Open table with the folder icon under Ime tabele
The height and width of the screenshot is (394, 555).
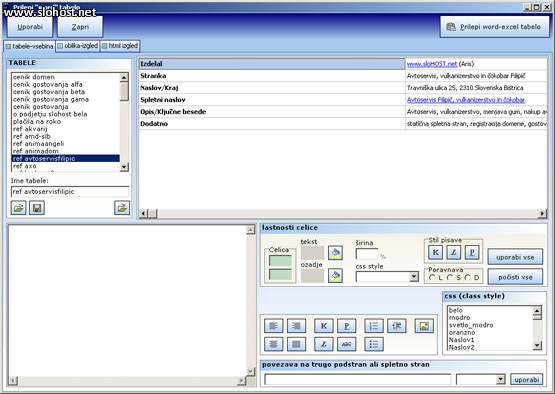18,208
